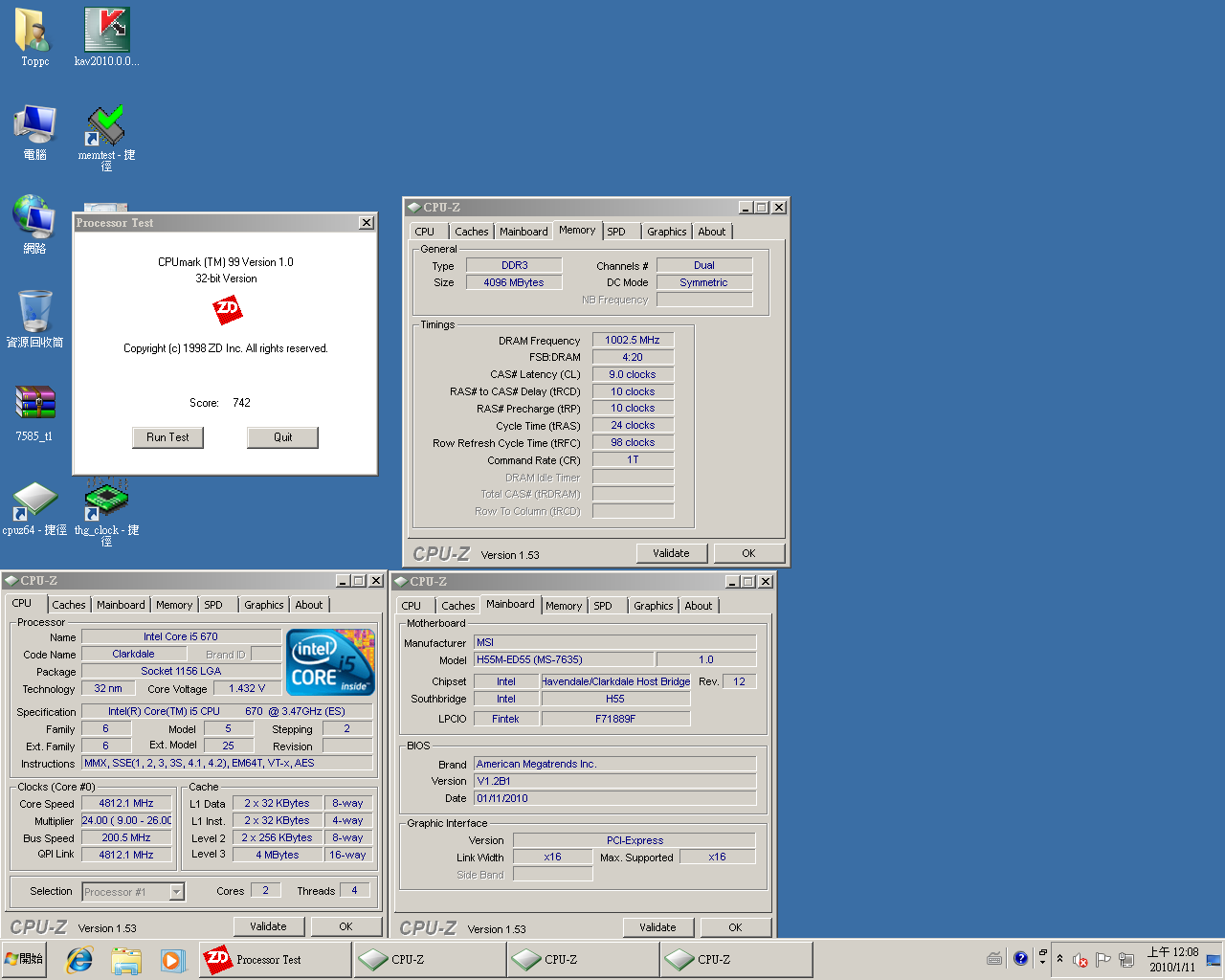Click the network tray icon
Image resolution: width=1225 pixels, height=980 pixels.
(x=1126, y=960)
